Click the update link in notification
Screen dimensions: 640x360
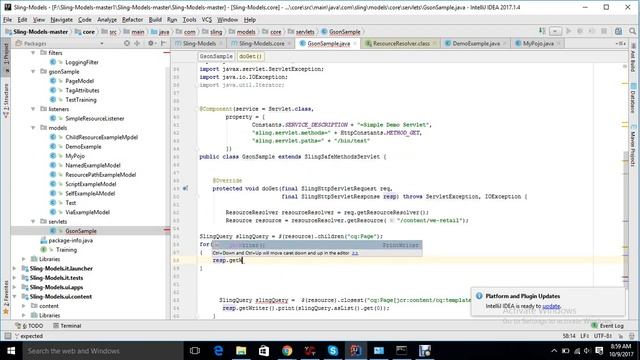551,306
